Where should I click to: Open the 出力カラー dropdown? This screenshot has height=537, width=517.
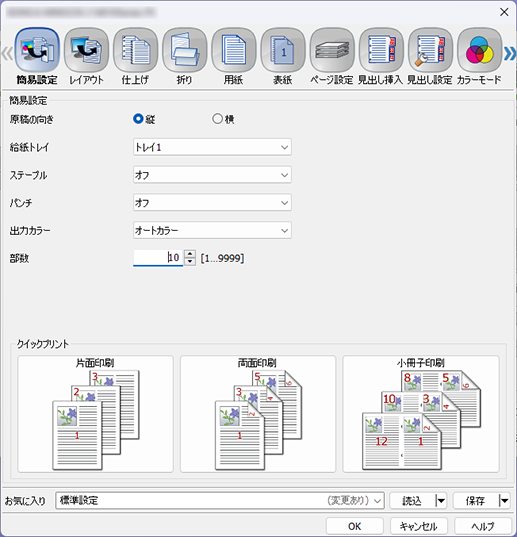point(212,230)
